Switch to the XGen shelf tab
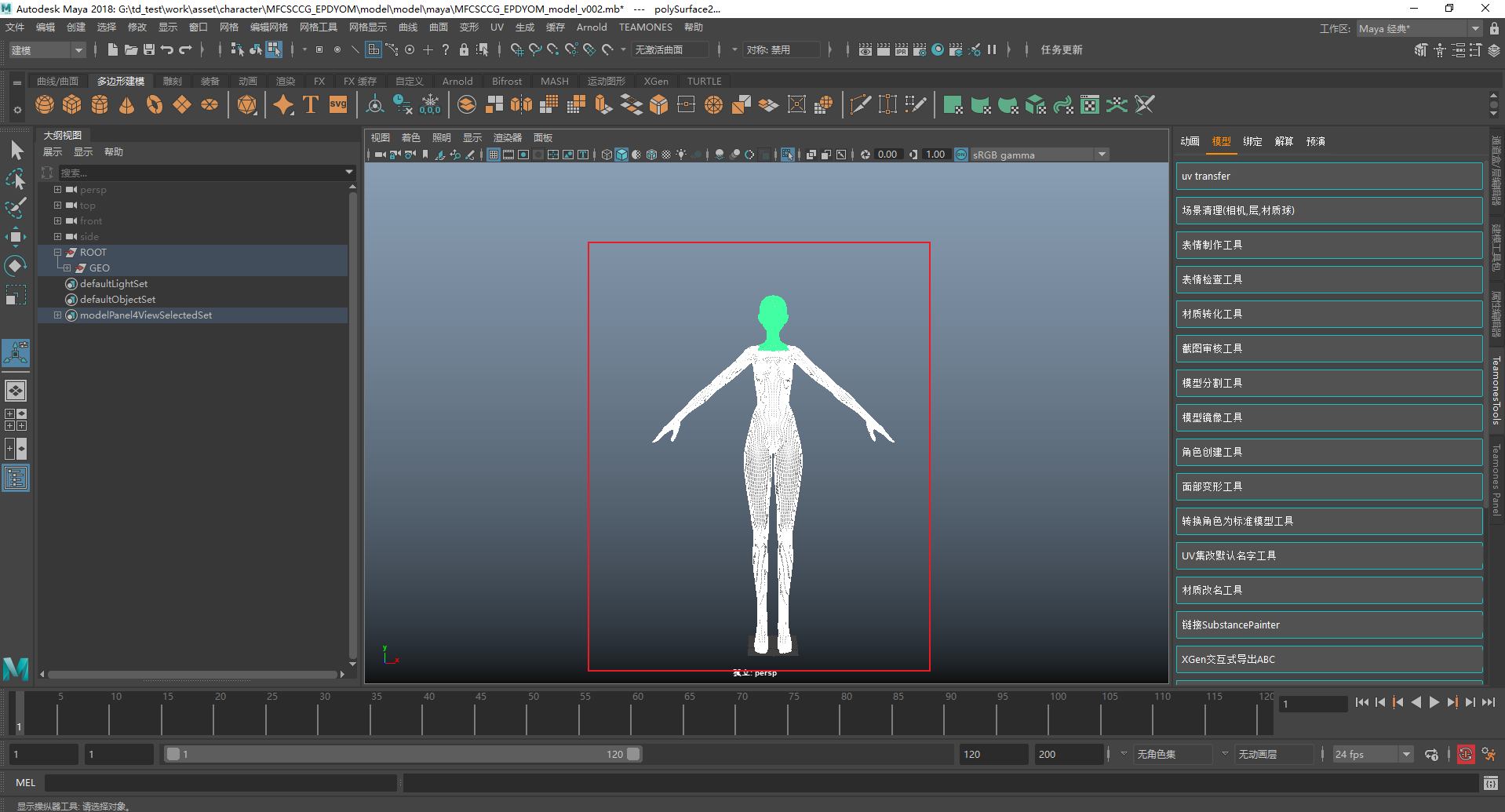This screenshot has height=812, width=1505. (655, 82)
